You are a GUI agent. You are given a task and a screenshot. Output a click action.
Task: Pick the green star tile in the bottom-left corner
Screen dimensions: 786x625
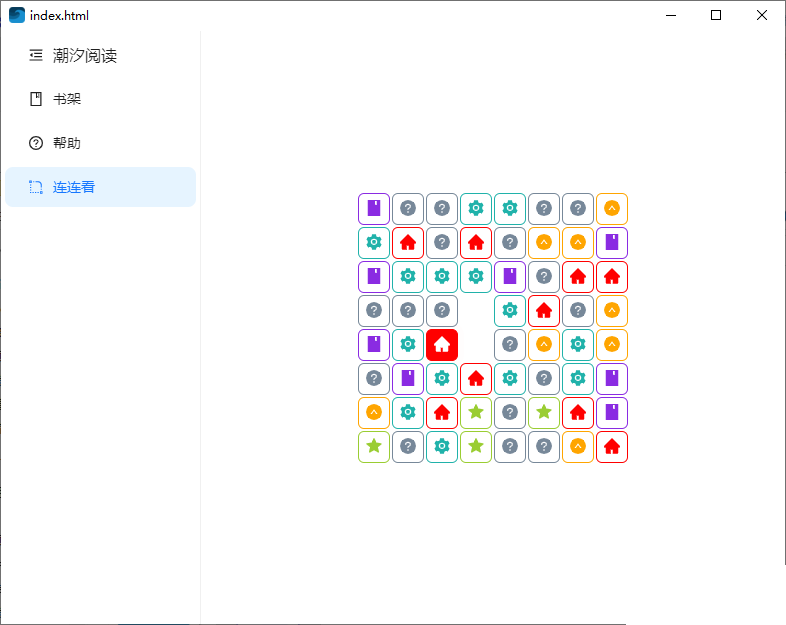[x=374, y=447]
